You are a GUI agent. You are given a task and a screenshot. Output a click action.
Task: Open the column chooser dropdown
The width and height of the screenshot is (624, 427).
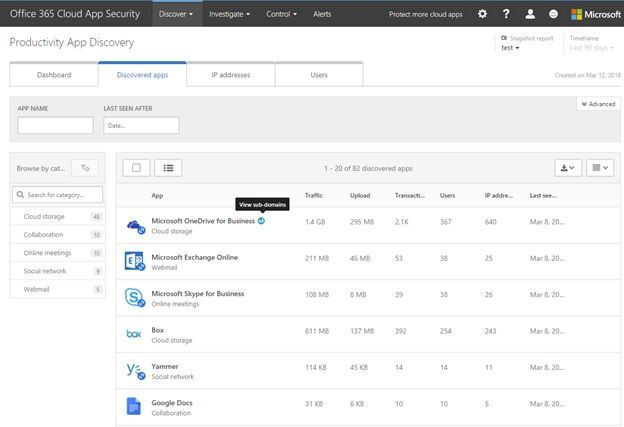click(600, 168)
